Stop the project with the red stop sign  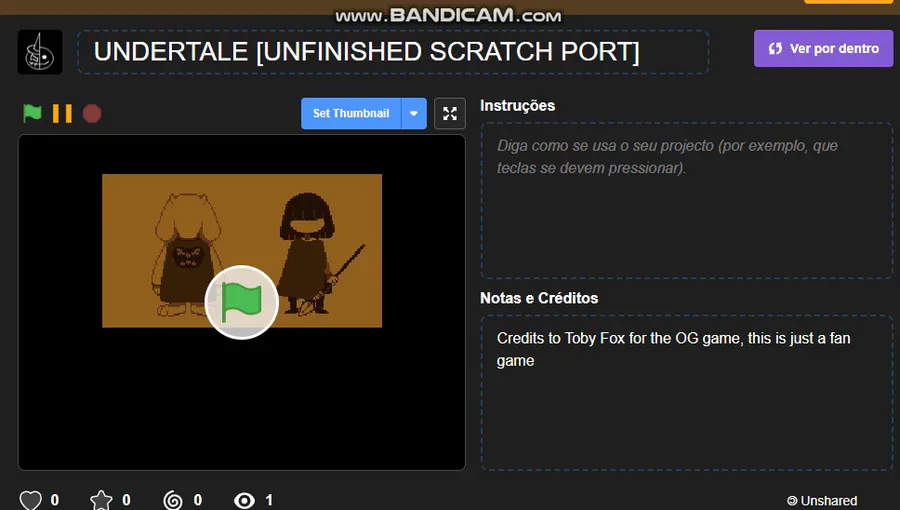pos(92,114)
